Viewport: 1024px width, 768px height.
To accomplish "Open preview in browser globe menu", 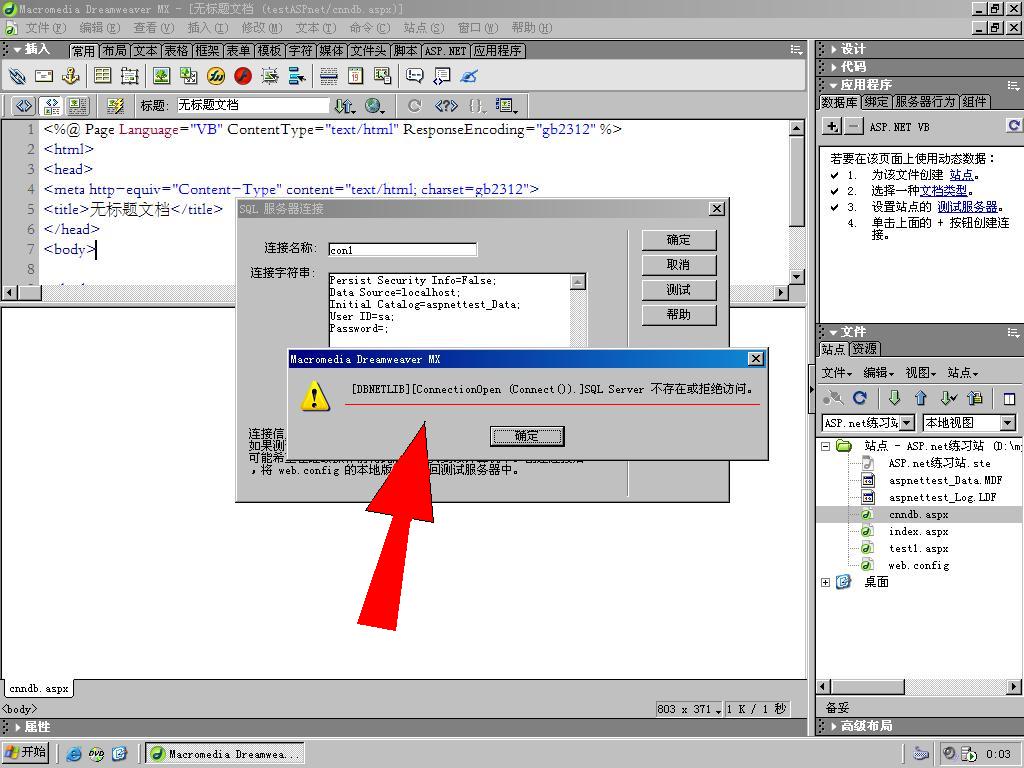I will [x=374, y=106].
